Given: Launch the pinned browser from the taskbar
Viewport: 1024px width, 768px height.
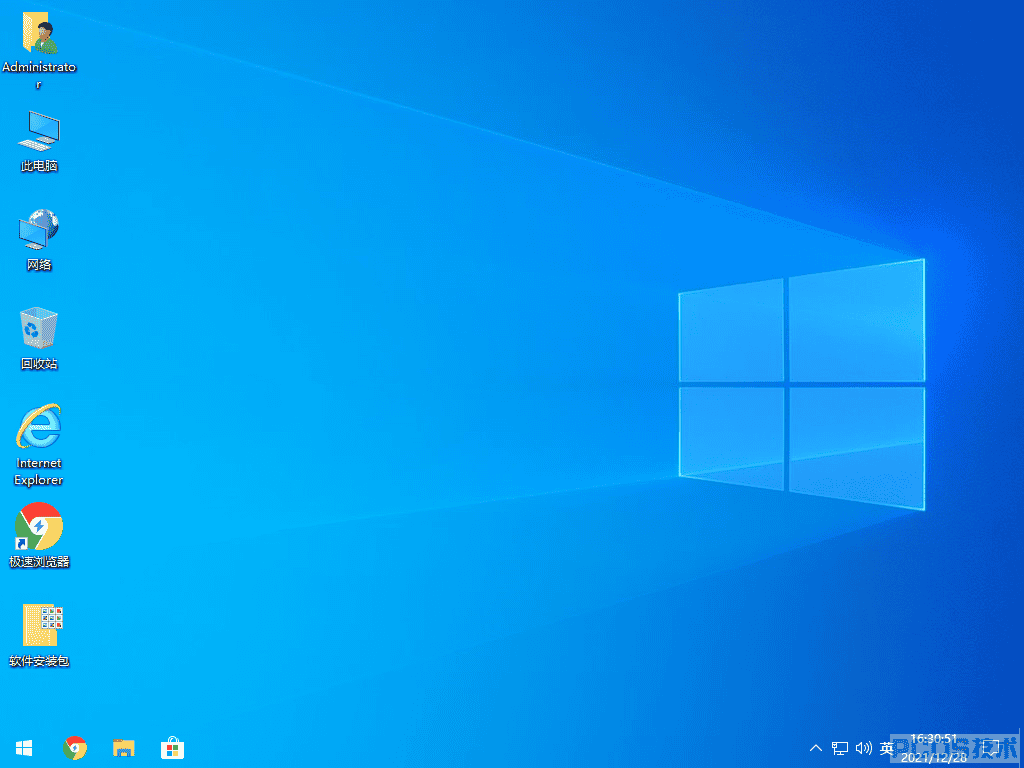Looking at the screenshot, I should click(x=75, y=748).
